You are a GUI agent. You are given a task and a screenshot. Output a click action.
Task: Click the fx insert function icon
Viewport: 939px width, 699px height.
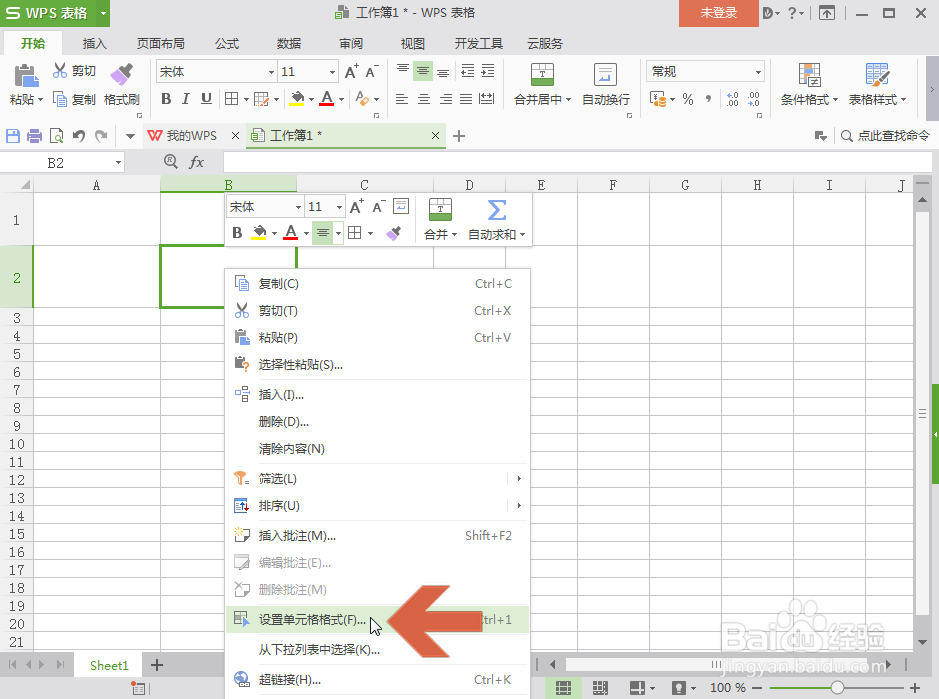coord(196,162)
